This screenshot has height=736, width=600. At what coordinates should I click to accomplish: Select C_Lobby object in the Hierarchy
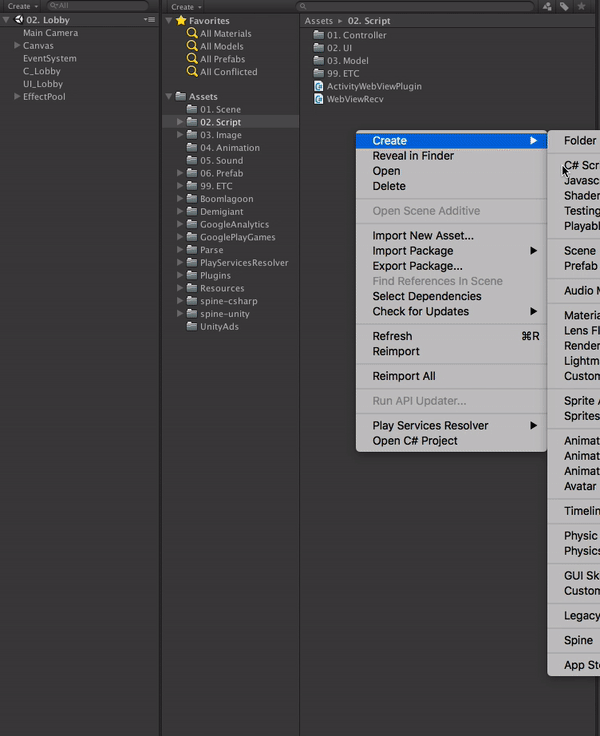42,71
